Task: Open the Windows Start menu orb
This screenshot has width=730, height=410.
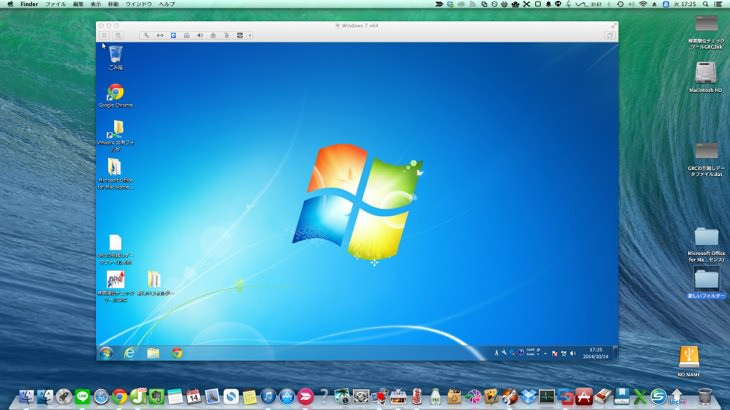Action: pos(106,353)
